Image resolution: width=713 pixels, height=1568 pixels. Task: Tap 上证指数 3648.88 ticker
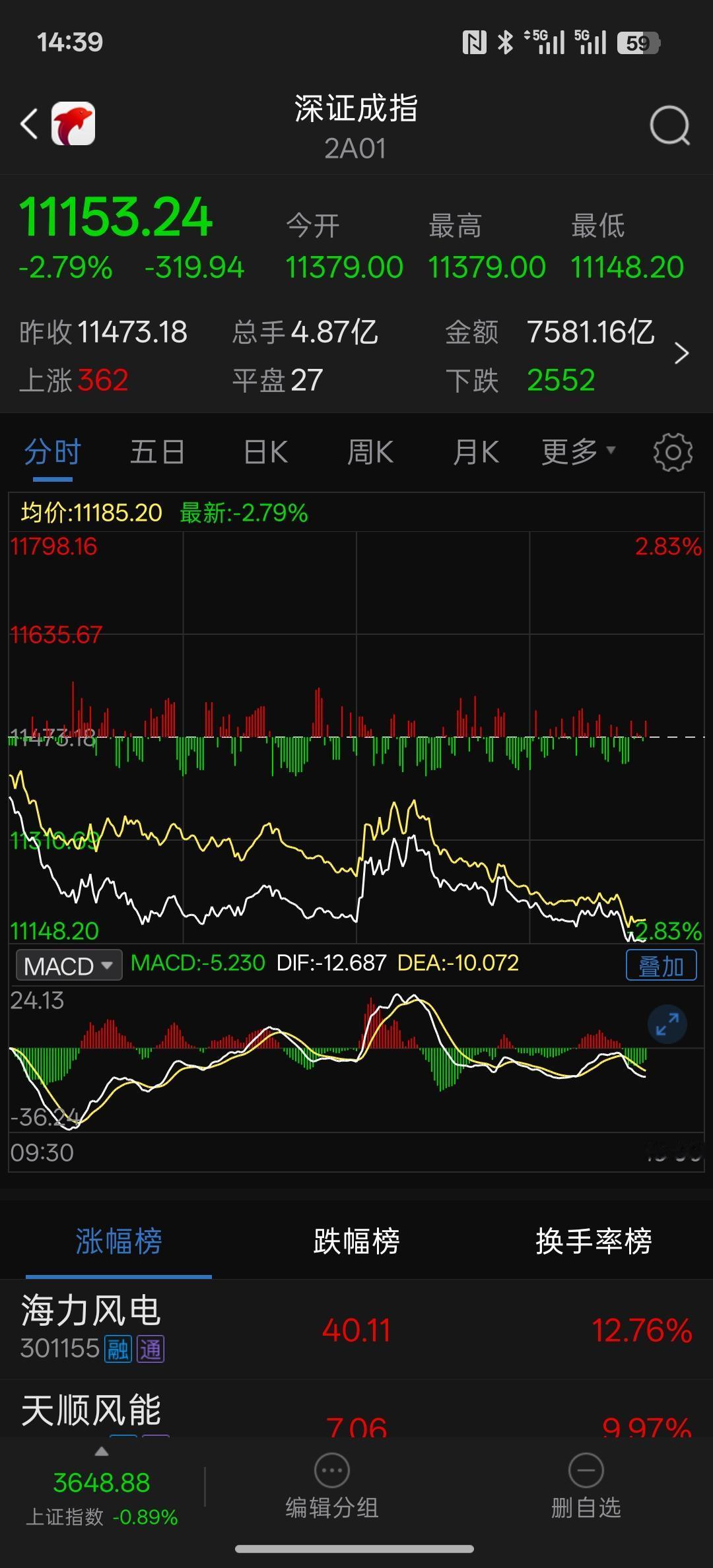pyautogui.click(x=102, y=1497)
